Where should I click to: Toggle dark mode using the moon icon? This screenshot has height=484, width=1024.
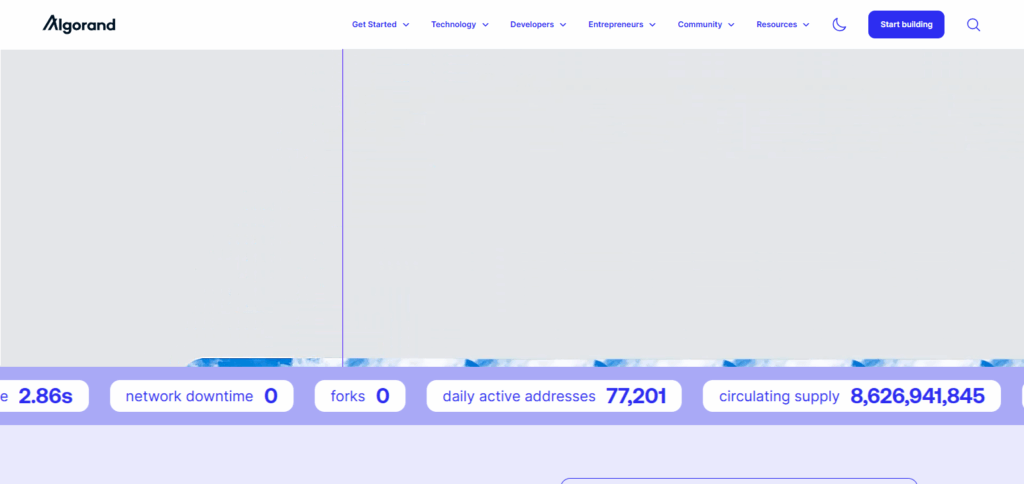tap(839, 24)
